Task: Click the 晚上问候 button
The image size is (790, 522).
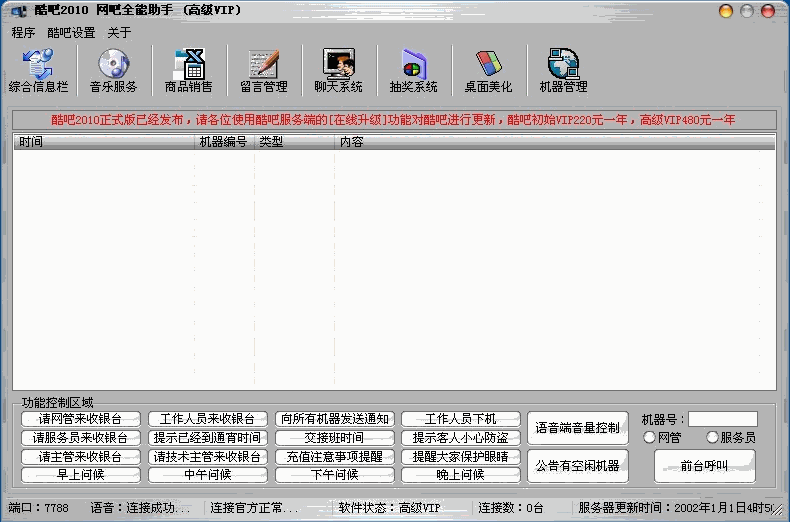Action: tap(460, 475)
